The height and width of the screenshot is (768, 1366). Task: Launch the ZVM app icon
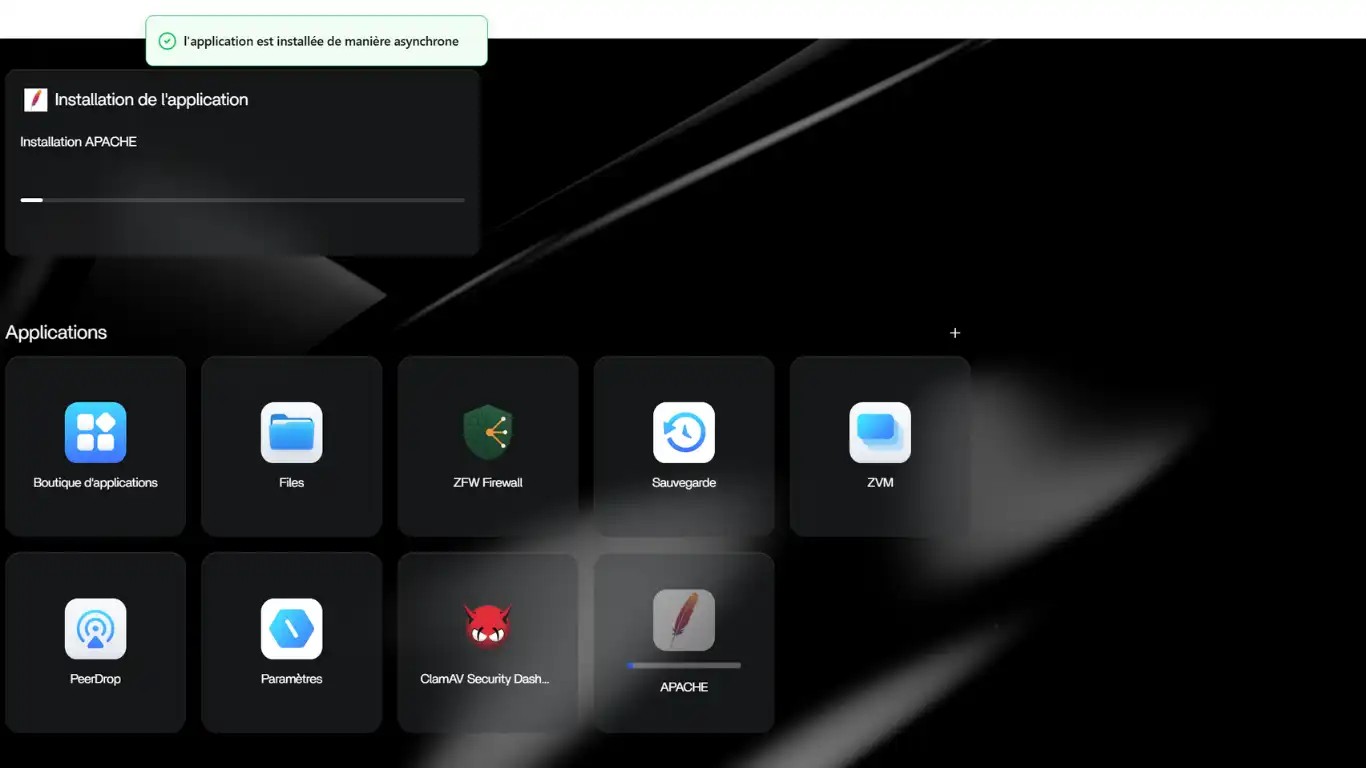click(x=880, y=432)
